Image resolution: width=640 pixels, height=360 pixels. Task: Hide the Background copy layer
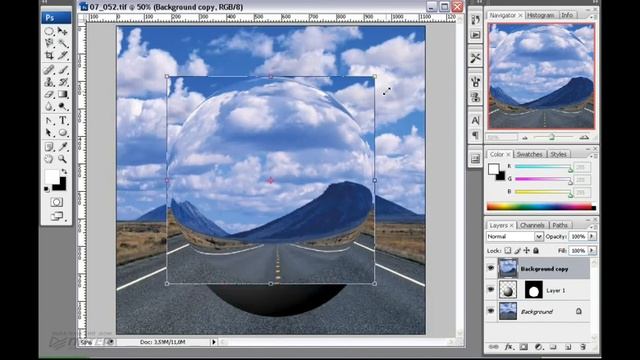coord(491,268)
